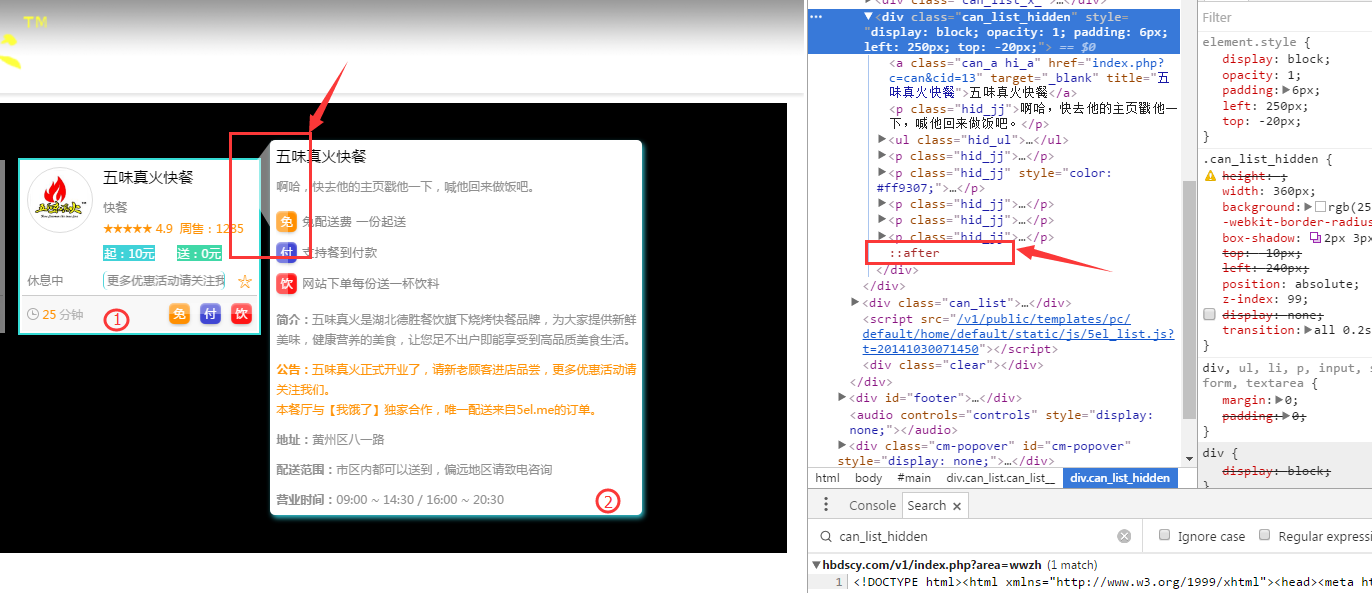Click the 营业时间 hours line in popup

(x=390, y=499)
